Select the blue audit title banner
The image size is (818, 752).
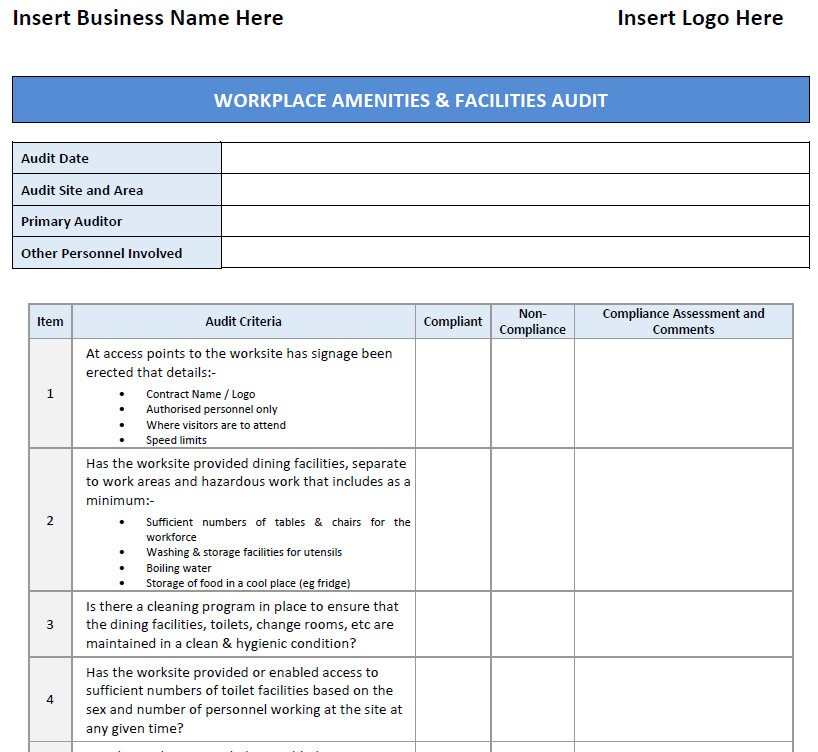(x=409, y=100)
